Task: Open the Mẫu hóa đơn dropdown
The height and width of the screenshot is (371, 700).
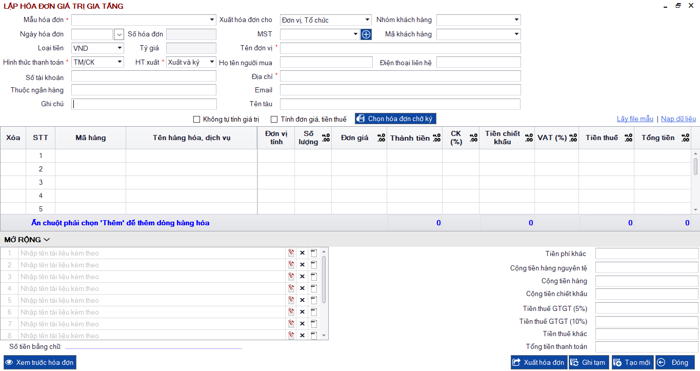Action: click(x=212, y=20)
